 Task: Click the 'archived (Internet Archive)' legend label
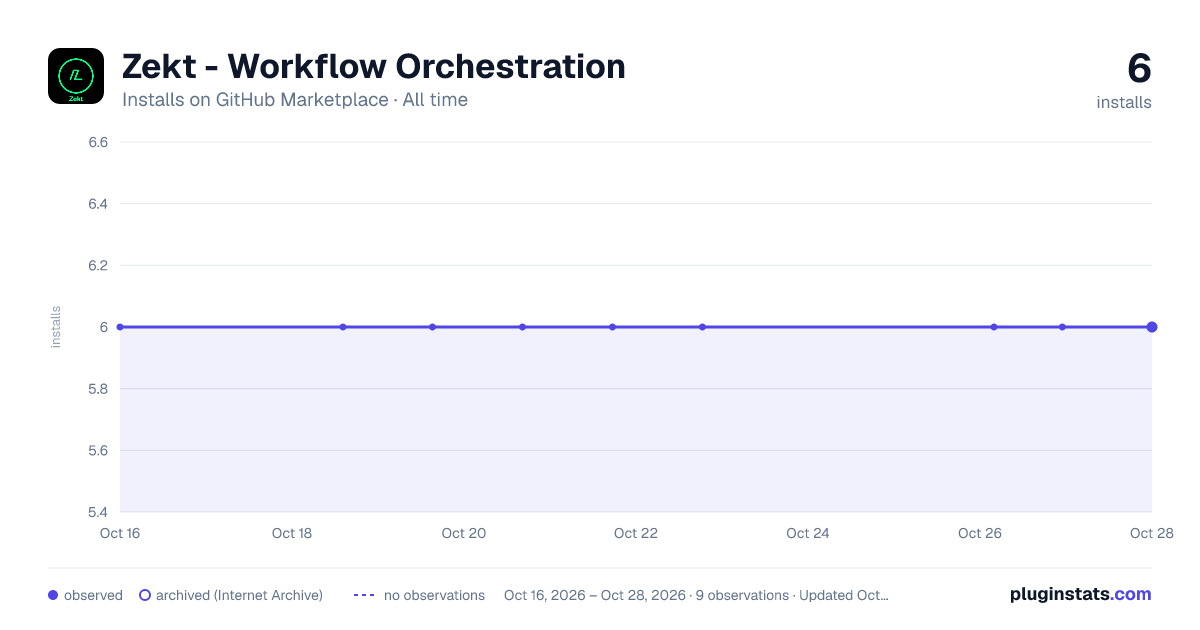tap(239, 595)
